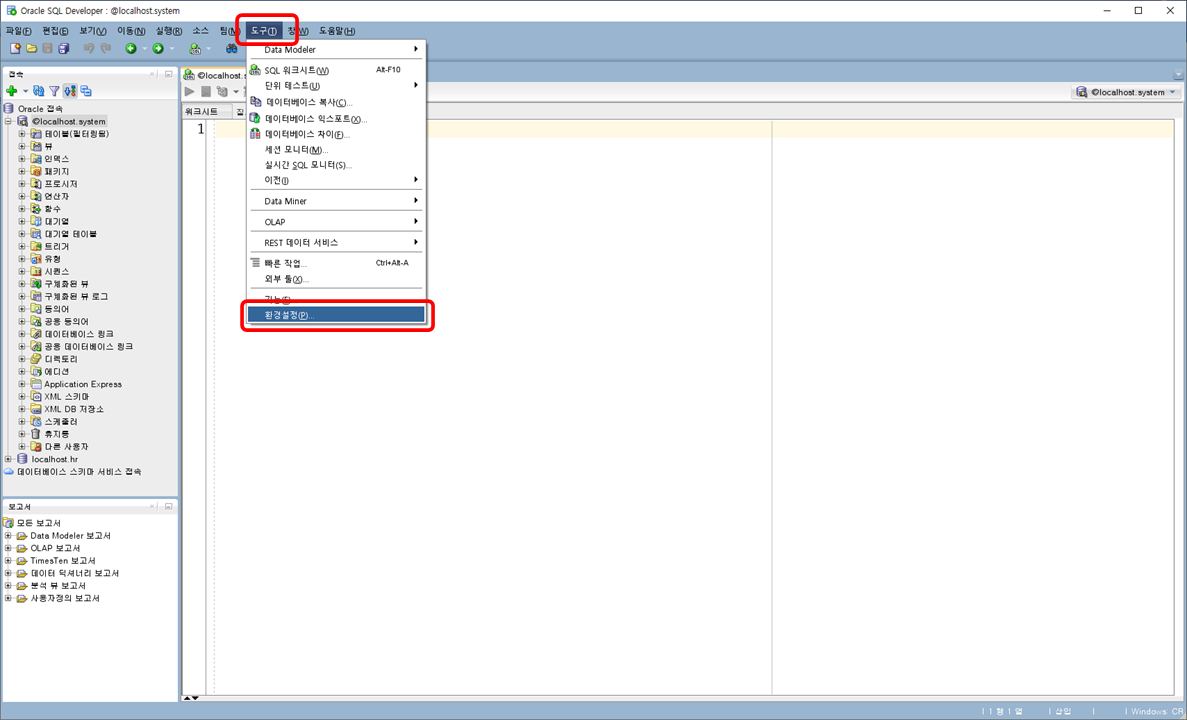Select the 사용자정의 보고서 tree item
Screen dimensions: 1187x720
pos(65,598)
